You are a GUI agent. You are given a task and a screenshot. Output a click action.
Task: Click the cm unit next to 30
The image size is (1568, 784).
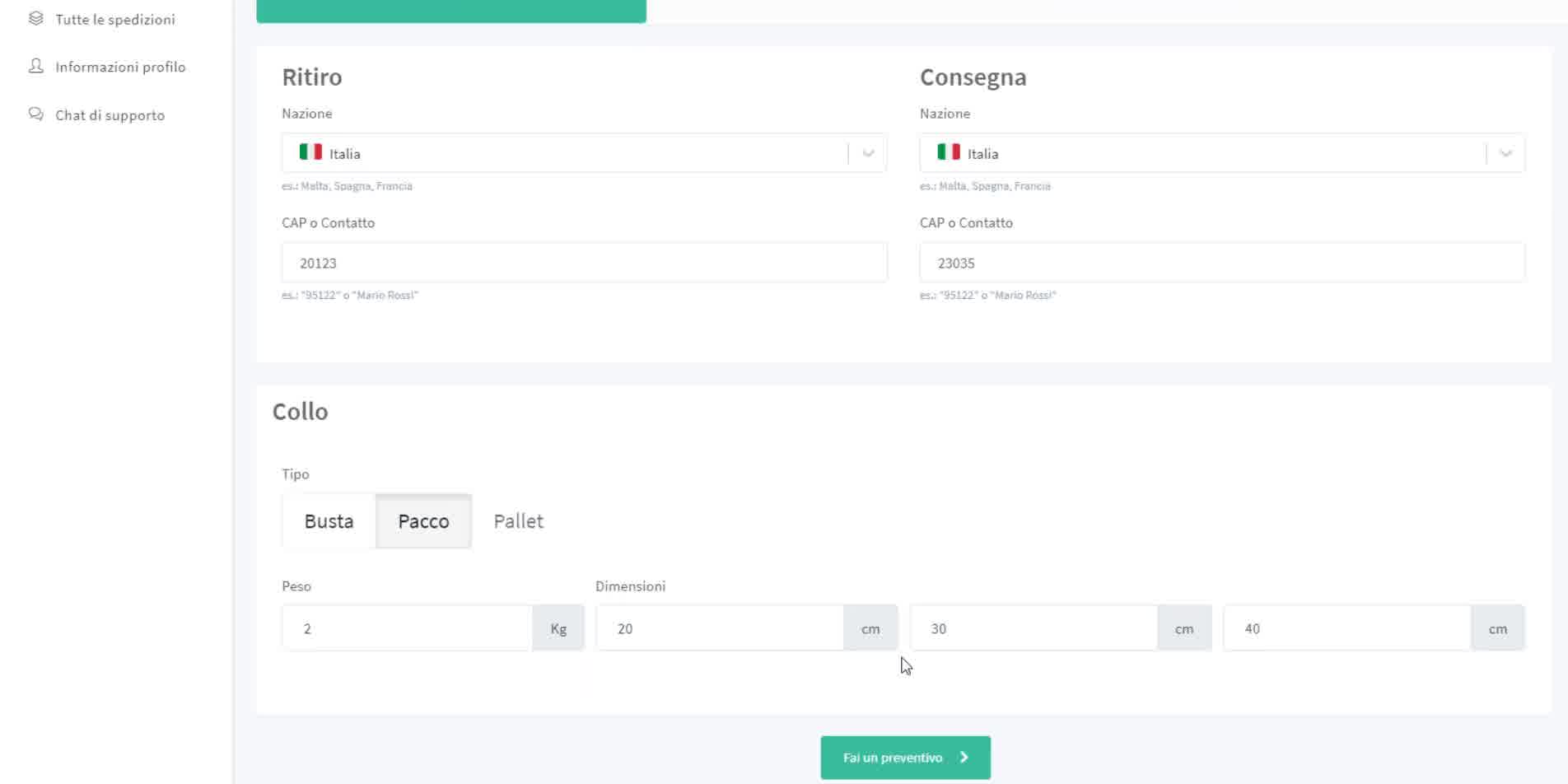pyautogui.click(x=1184, y=628)
